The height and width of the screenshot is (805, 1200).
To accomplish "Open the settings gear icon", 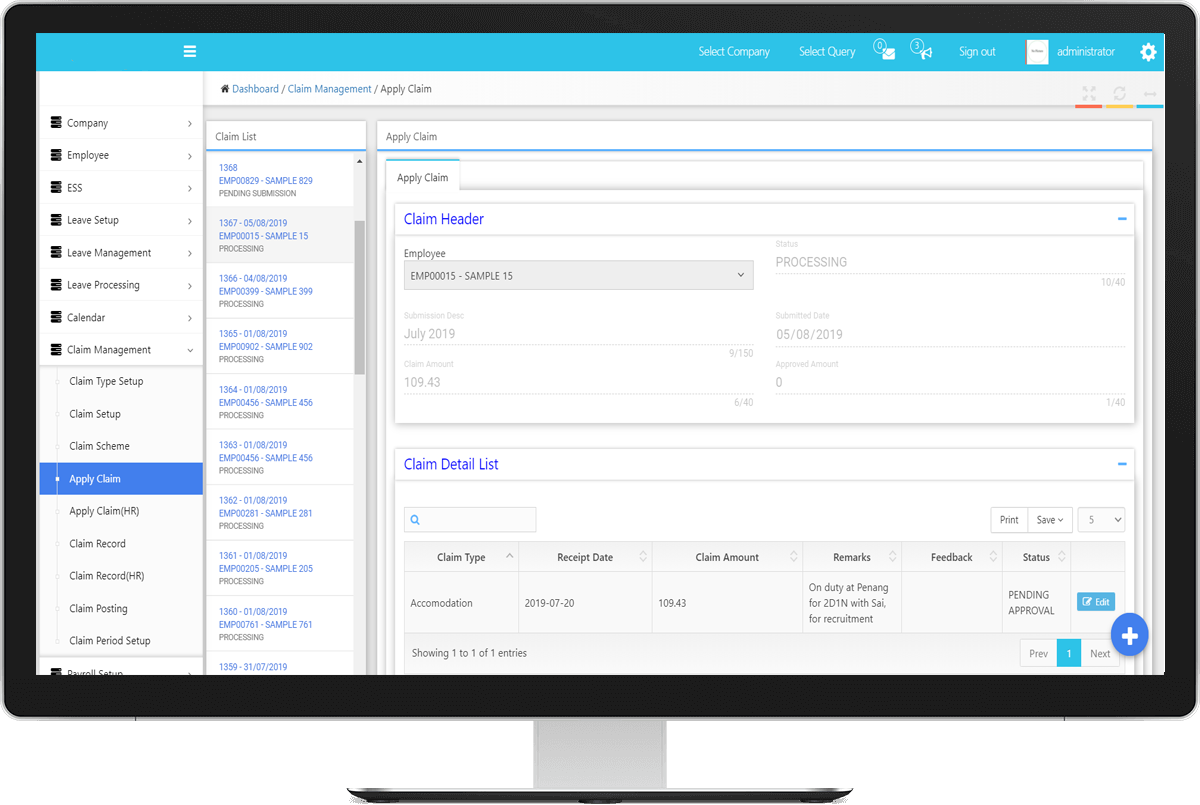I will point(1148,52).
